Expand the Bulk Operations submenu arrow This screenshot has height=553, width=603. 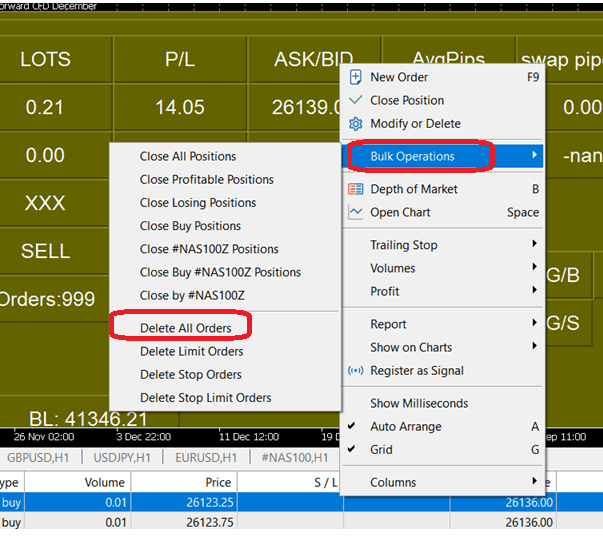[535, 155]
